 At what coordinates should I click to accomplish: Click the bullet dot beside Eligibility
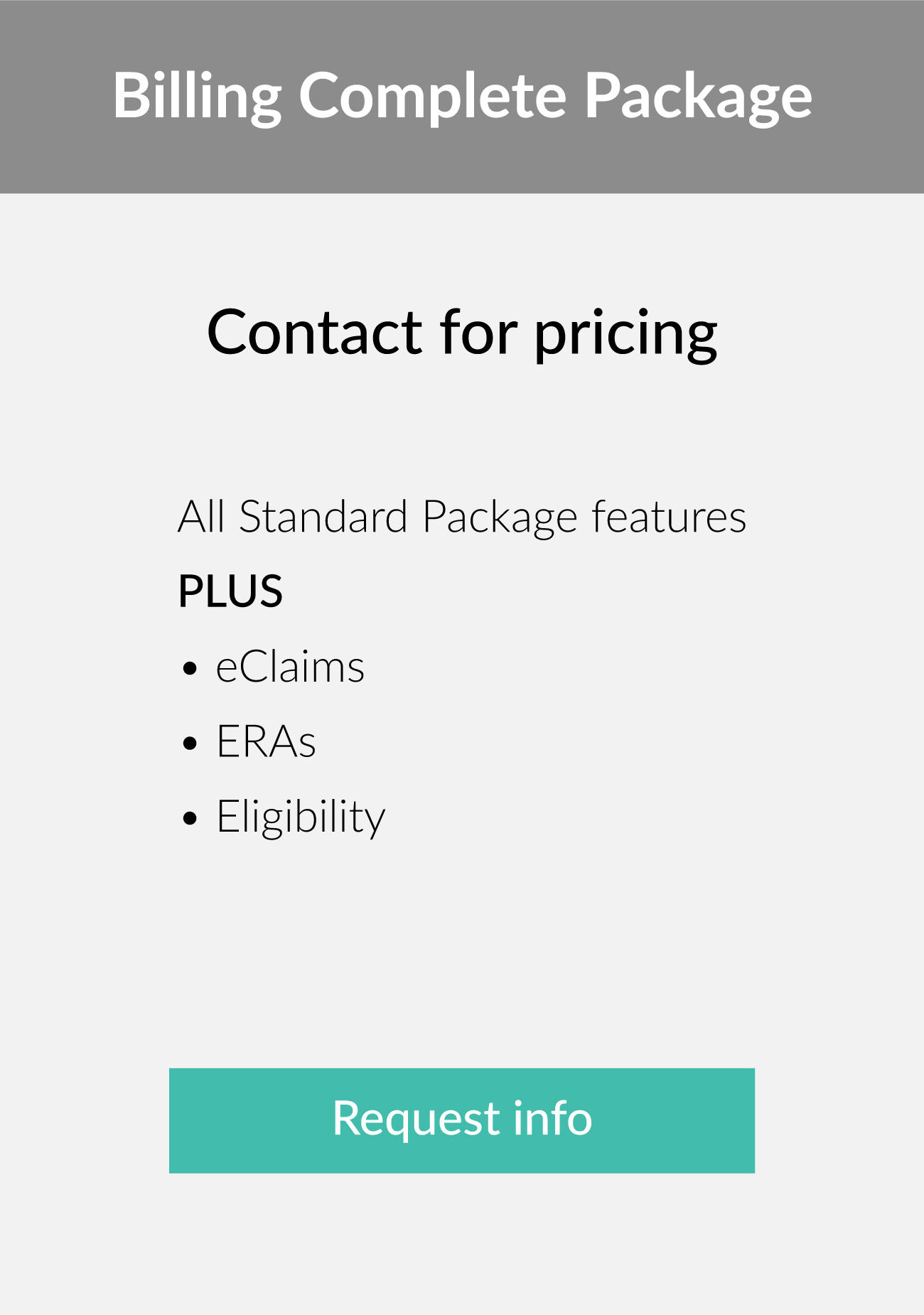click(190, 818)
